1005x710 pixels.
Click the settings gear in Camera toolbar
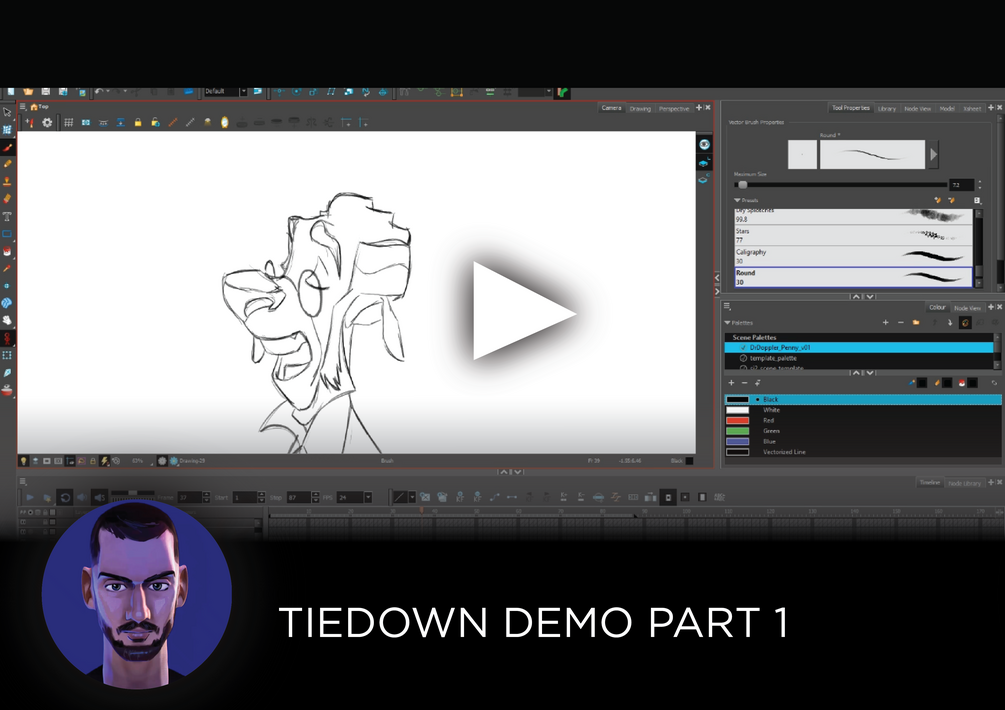click(x=47, y=122)
